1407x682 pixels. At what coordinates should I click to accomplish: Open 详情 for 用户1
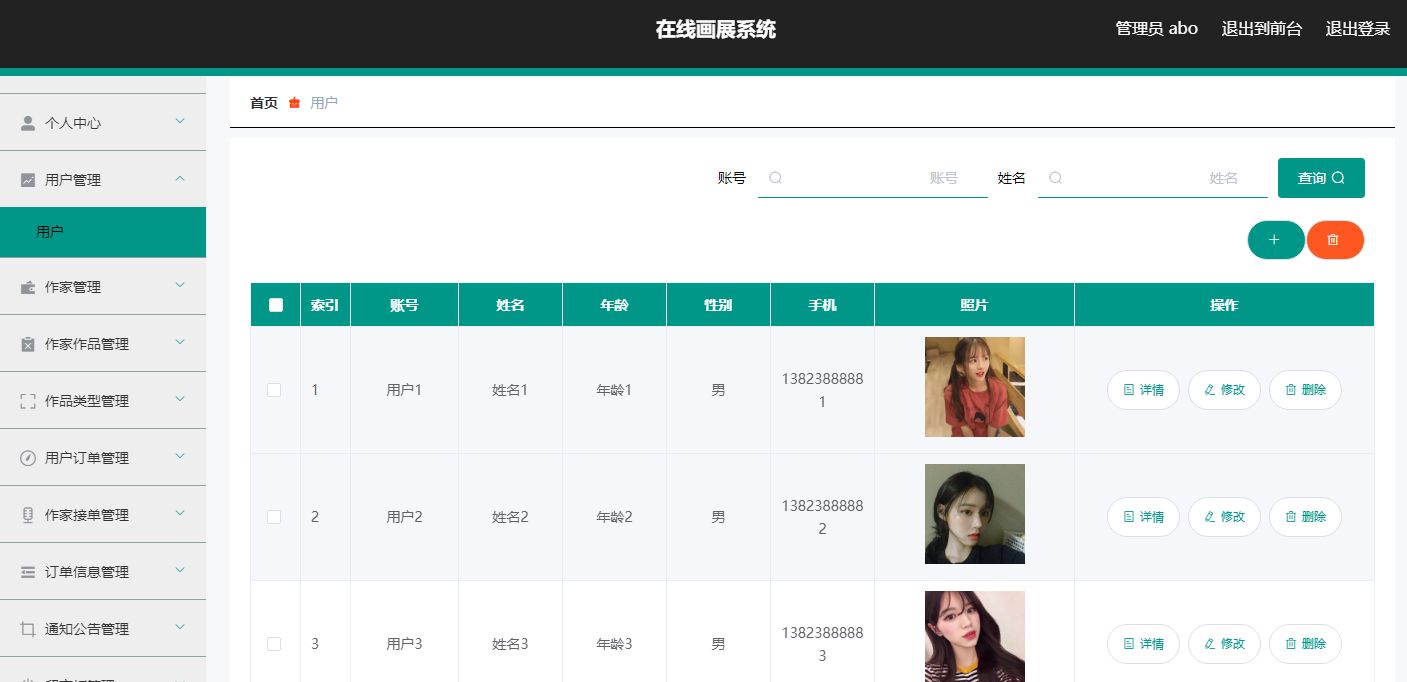coord(1143,390)
